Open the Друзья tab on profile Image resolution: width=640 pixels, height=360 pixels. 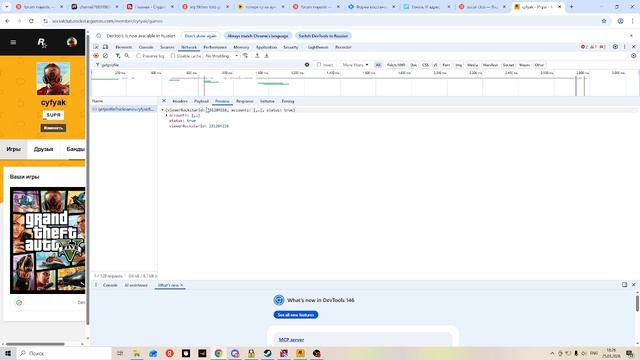[44, 149]
